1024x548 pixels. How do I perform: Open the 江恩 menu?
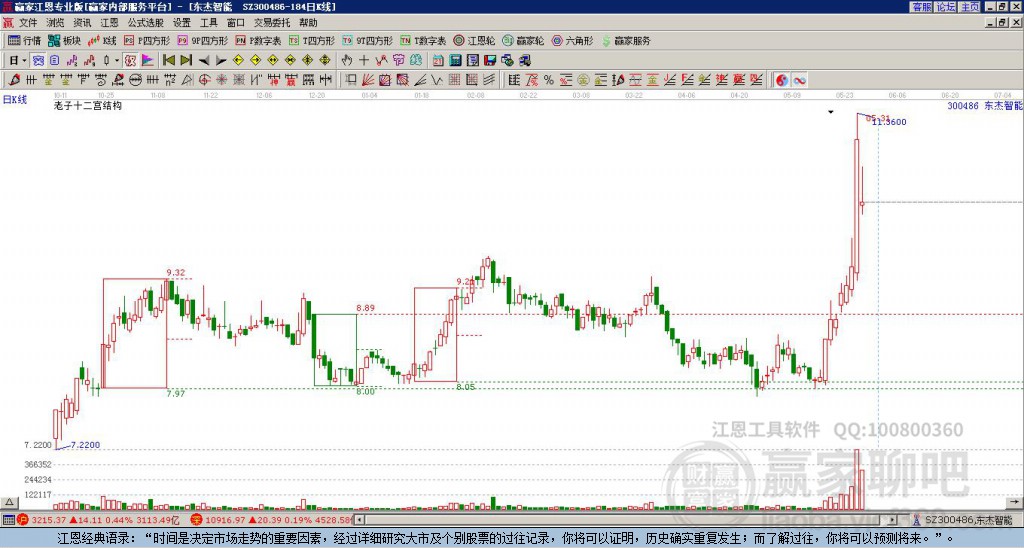coord(109,23)
